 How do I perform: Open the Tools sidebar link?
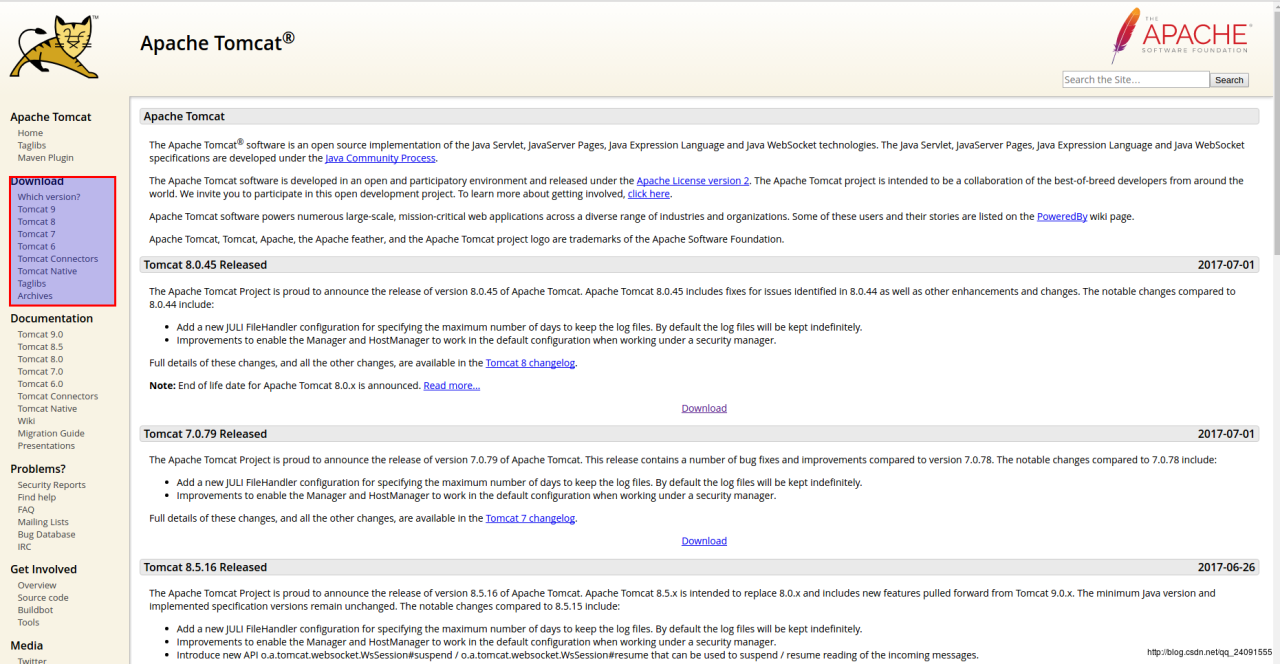point(28,623)
